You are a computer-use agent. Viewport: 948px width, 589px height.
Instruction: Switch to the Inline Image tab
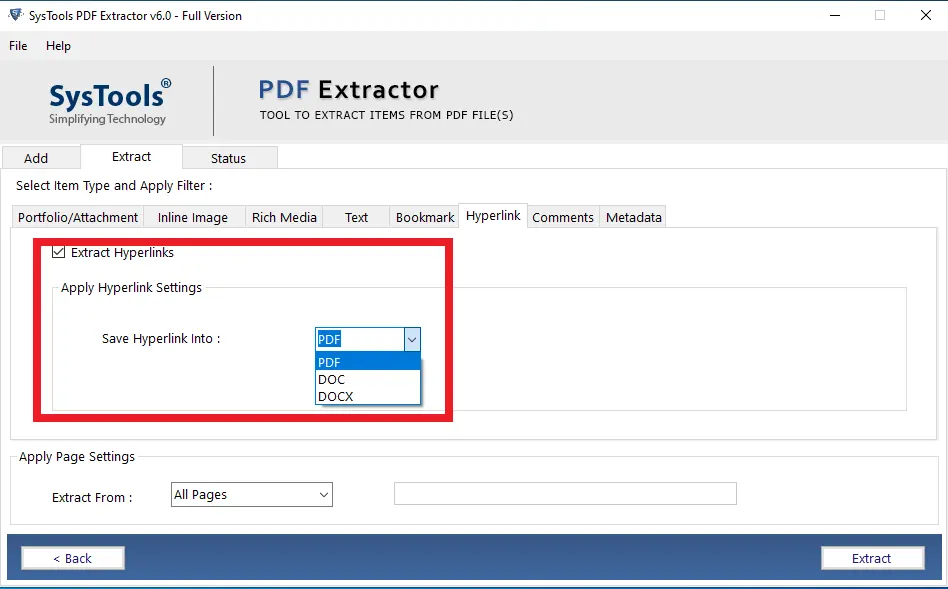point(193,217)
